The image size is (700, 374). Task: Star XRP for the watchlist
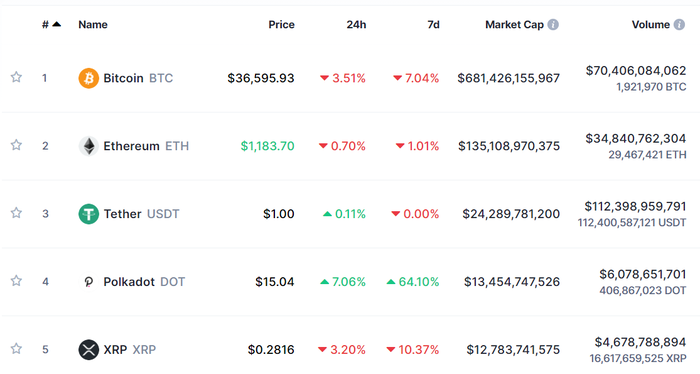tap(16, 349)
